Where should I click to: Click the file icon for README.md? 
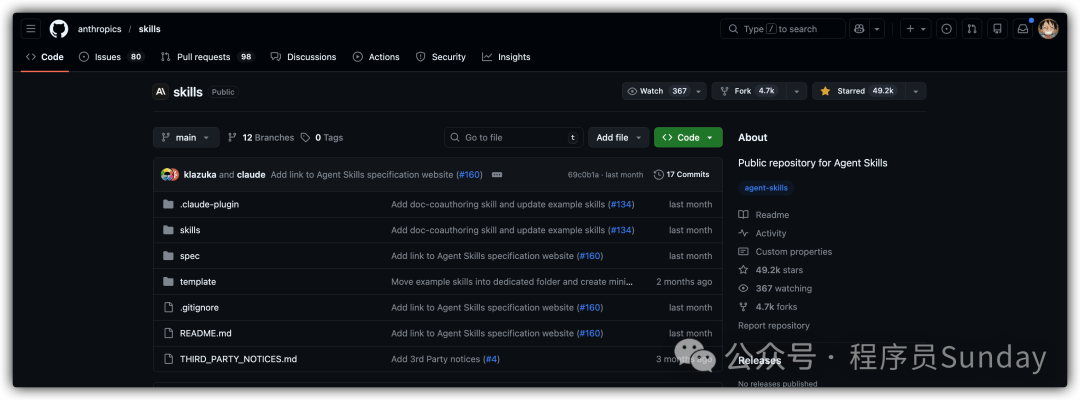pyautogui.click(x=168, y=333)
